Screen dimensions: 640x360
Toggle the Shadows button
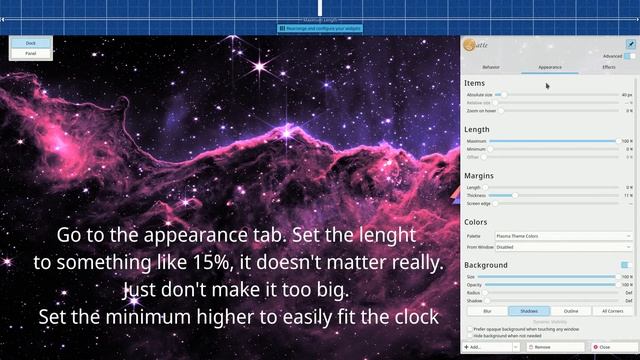click(529, 311)
